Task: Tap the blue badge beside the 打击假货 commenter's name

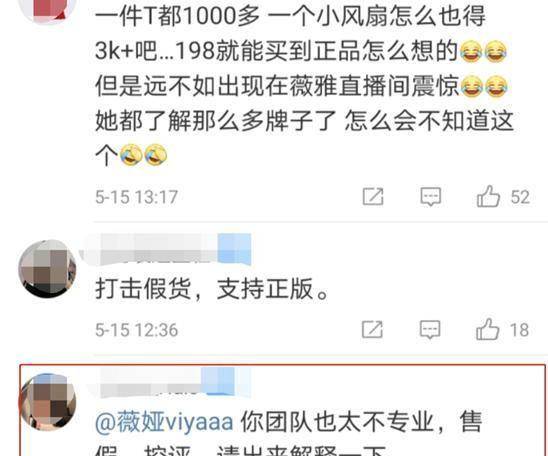Action: 234,249
